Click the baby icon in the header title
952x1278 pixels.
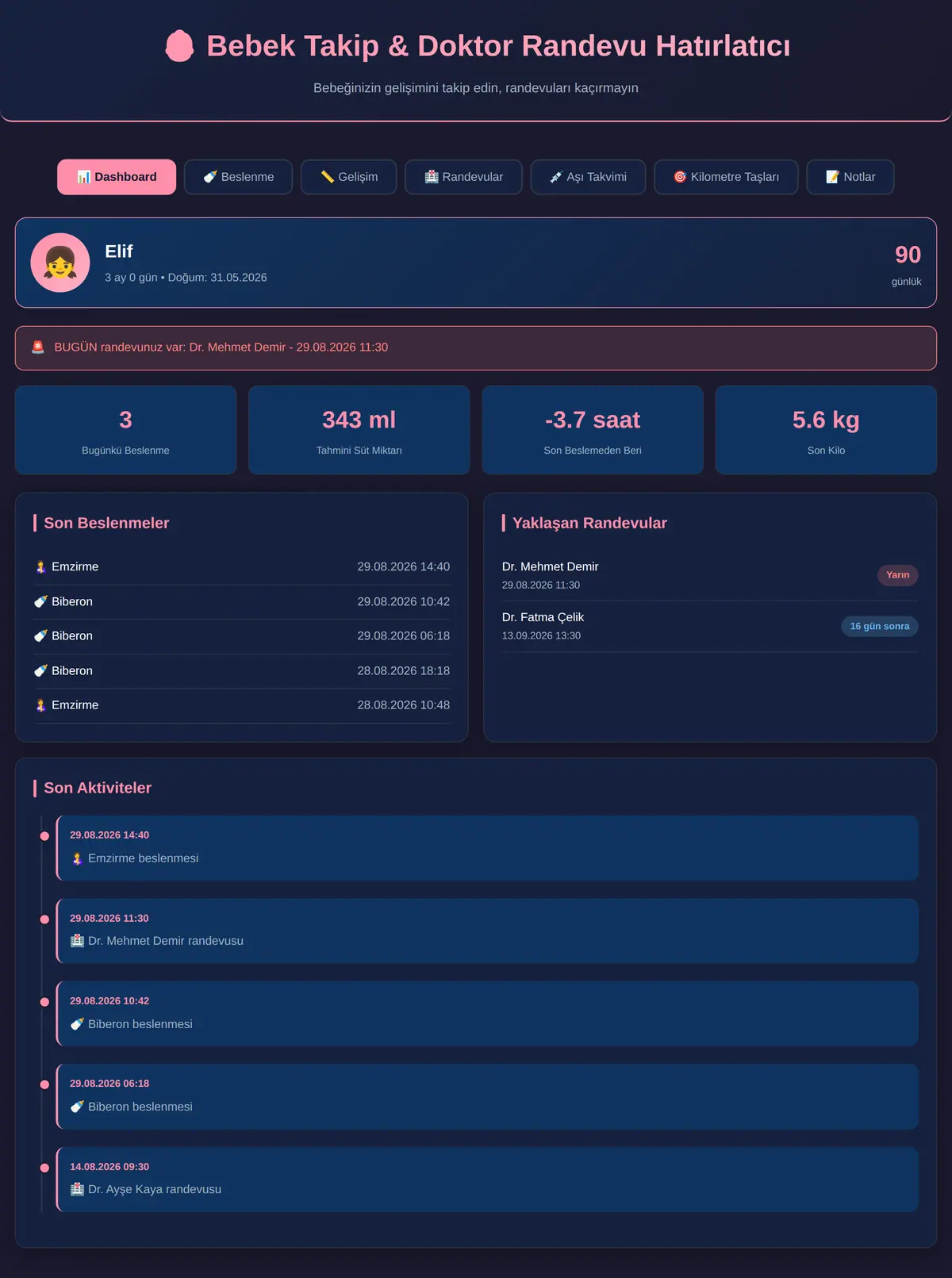(179, 46)
